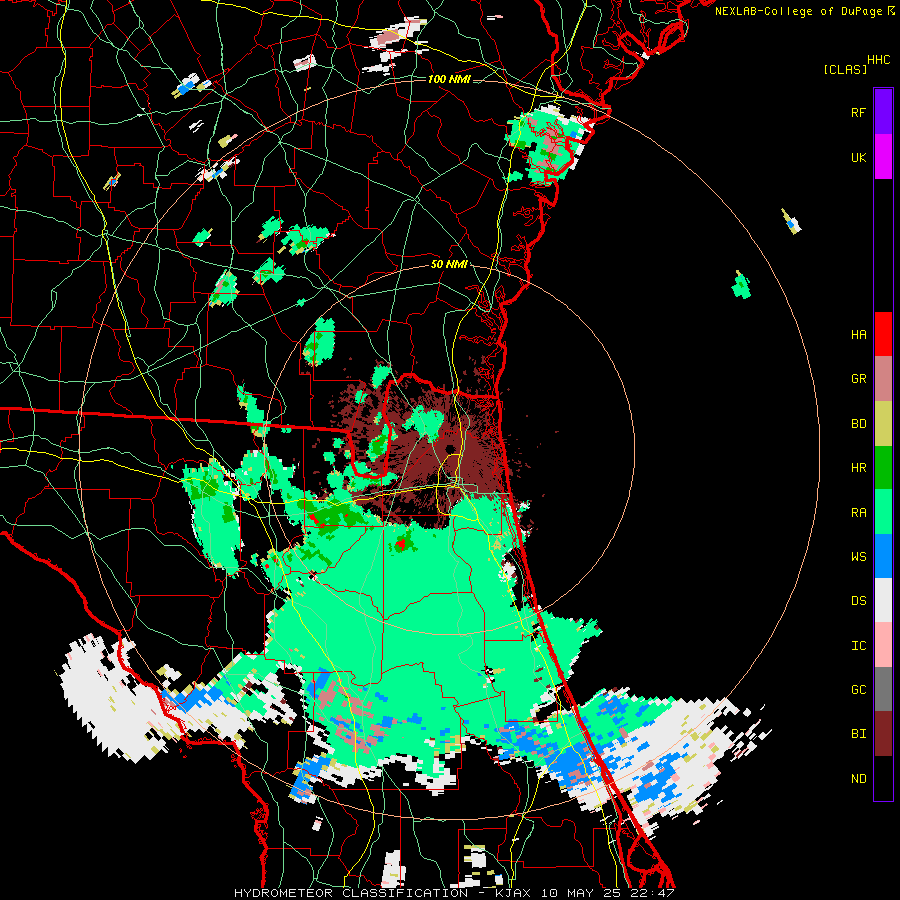Click the HA red legend swatch
Image resolution: width=900 pixels, height=900 pixels.
tap(883, 334)
